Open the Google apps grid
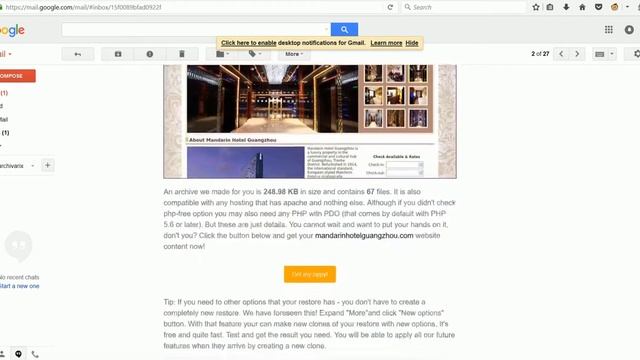The image size is (640, 360). 609,29
